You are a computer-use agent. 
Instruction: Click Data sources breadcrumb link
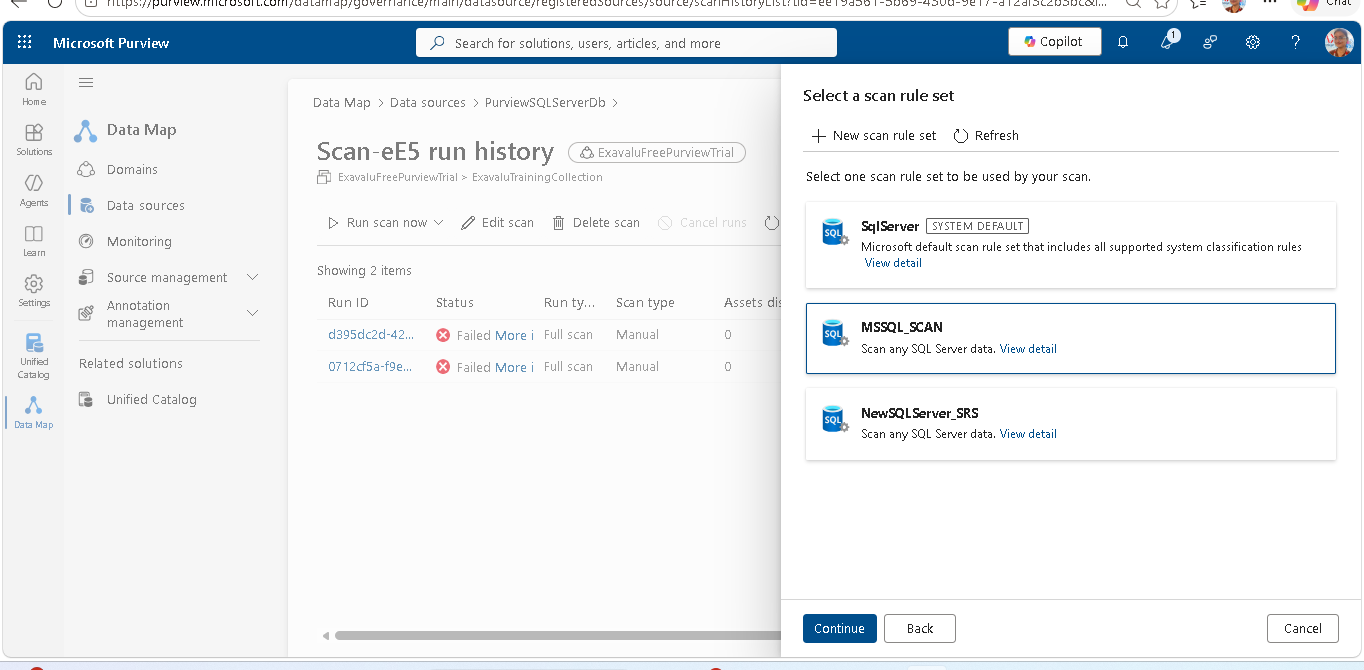tap(428, 102)
